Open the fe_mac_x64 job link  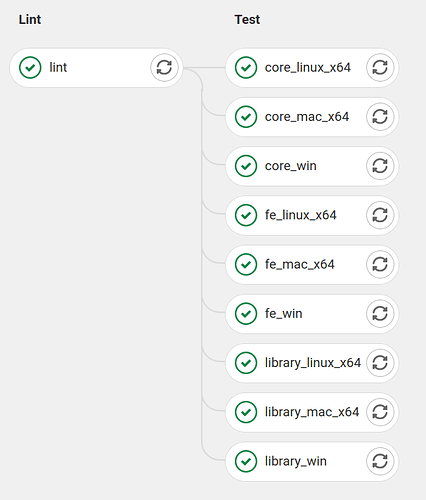click(300, 264)
